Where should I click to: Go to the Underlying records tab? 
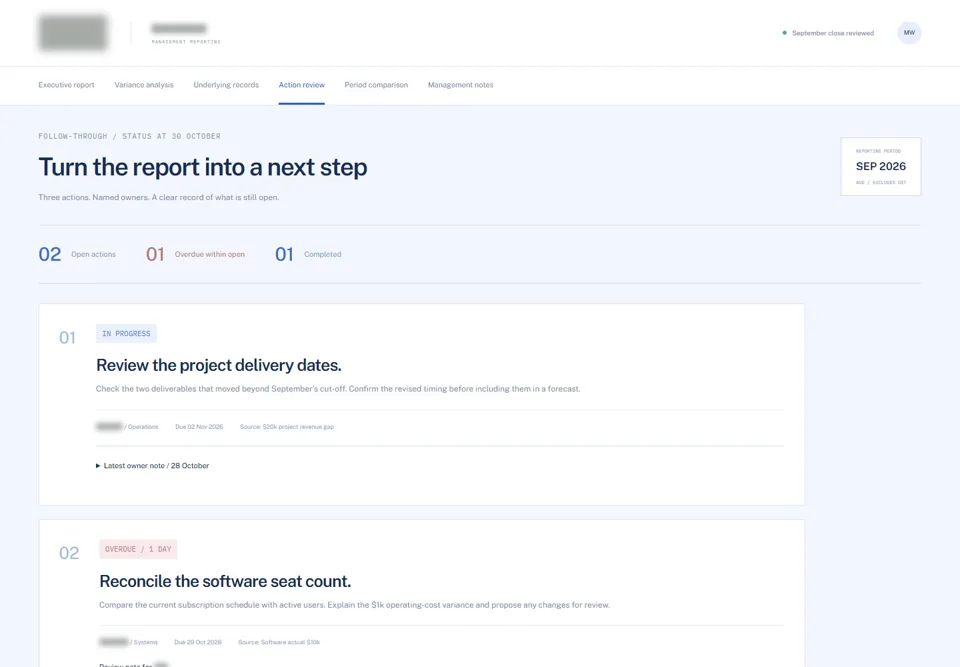tap(226, 85)
